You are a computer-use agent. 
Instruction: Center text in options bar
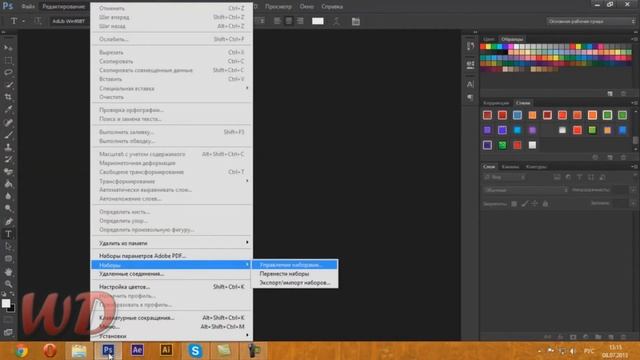[289, 21]
